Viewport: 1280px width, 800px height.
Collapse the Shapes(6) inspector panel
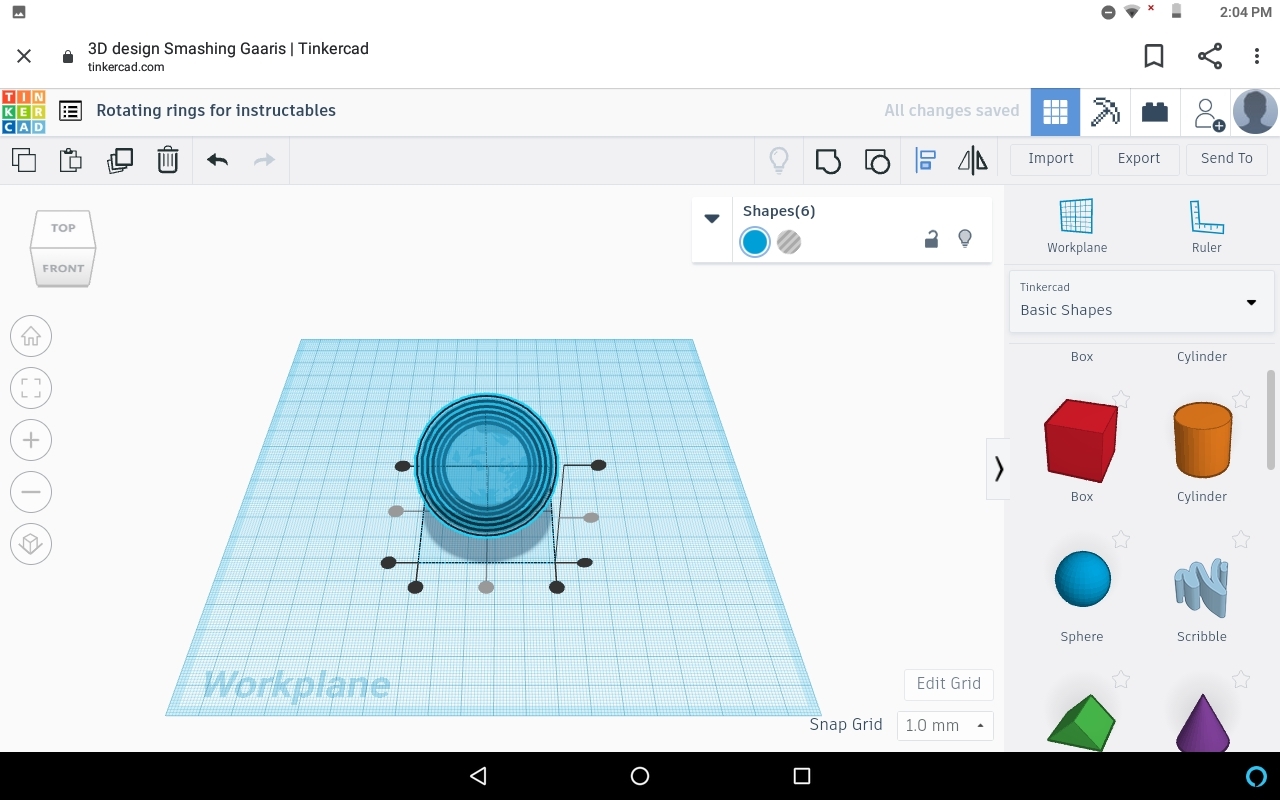pyautogui.click(x=712, y=218)
